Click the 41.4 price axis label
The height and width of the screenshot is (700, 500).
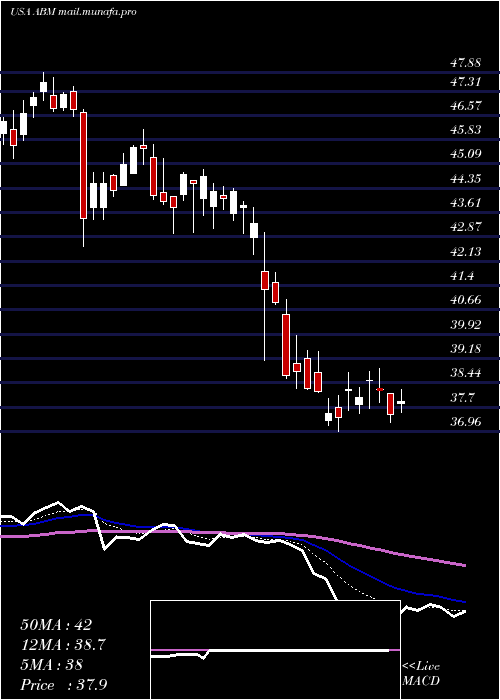(x=462, y=276)
